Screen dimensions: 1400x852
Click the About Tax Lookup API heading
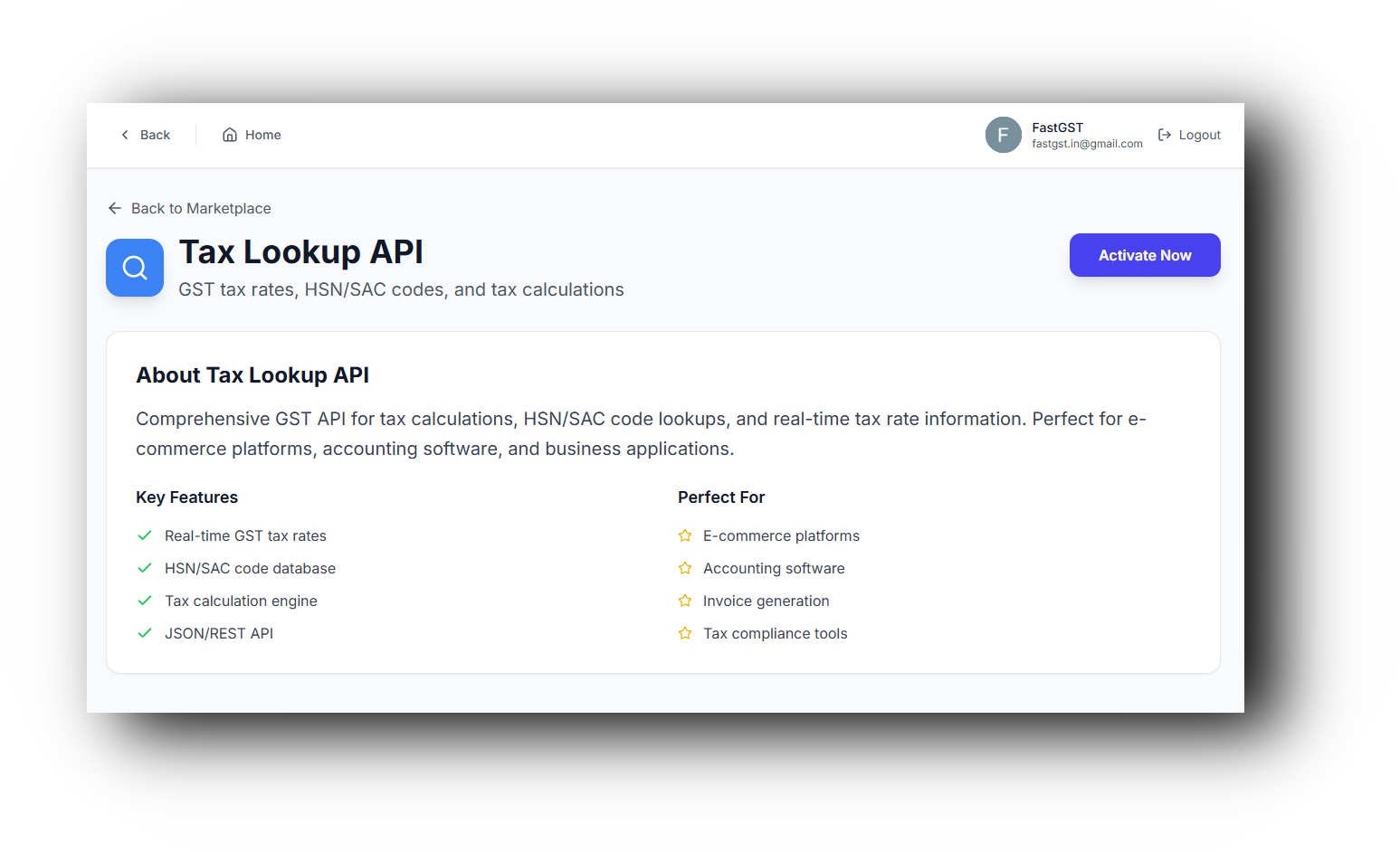(252, 375)
